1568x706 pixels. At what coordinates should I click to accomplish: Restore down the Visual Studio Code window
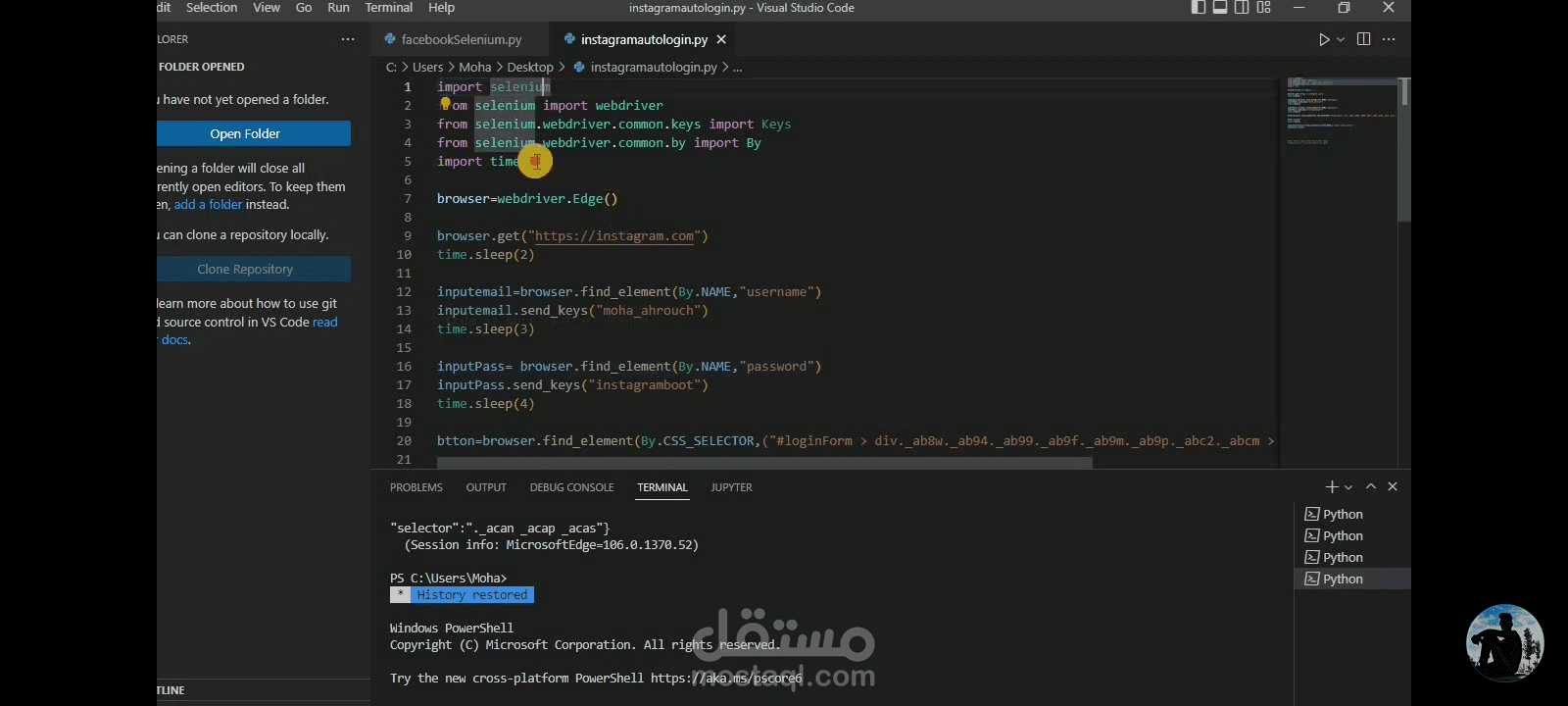[1344, 8]
